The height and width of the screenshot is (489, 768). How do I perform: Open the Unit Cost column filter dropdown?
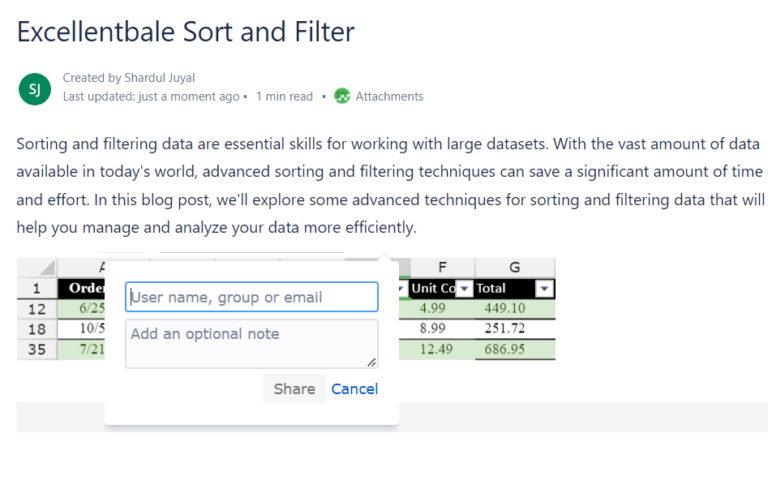pos(464,289)
